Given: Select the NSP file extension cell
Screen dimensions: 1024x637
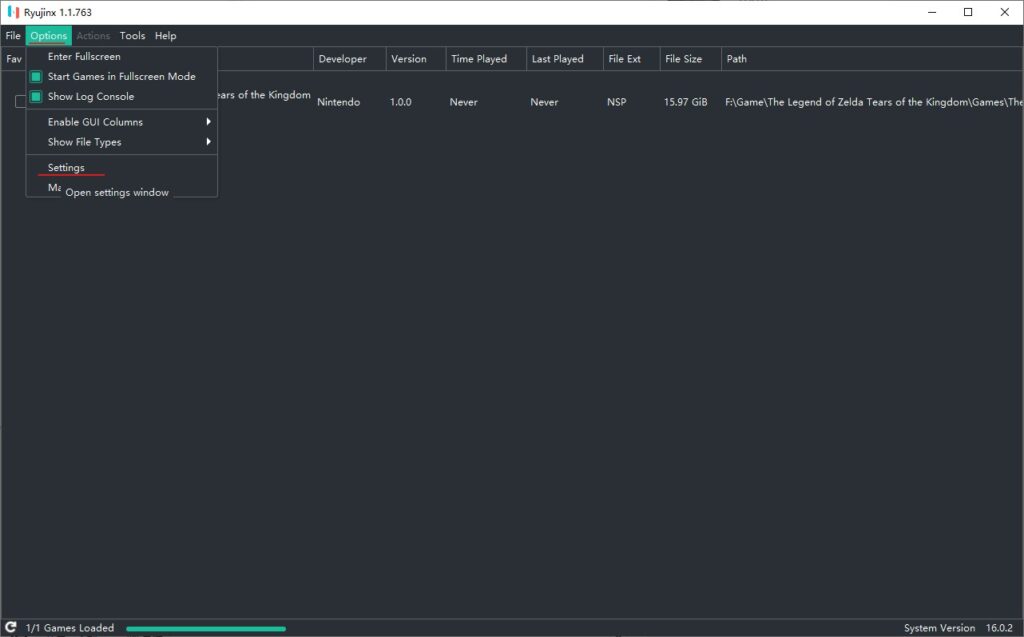Looking at the screenshot, I should [x=616, y=102].
